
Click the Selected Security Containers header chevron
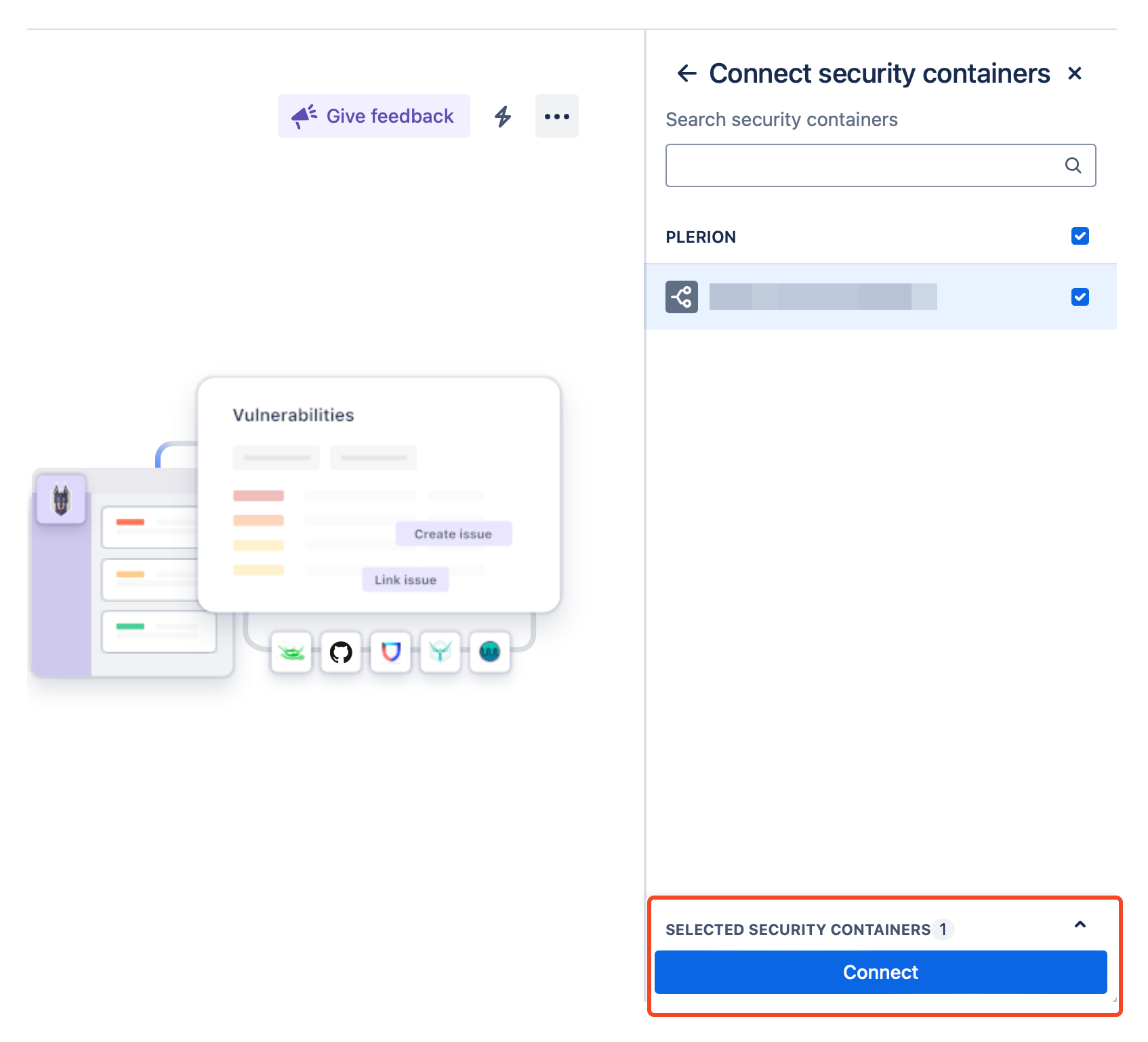1079,924
